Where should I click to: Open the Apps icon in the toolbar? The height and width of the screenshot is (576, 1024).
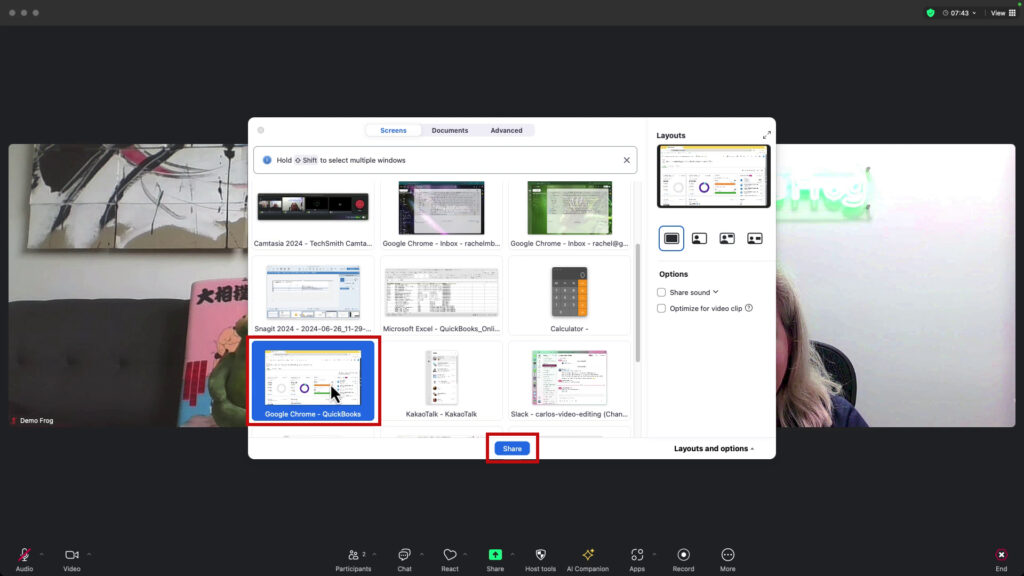[x=638, y=556]
